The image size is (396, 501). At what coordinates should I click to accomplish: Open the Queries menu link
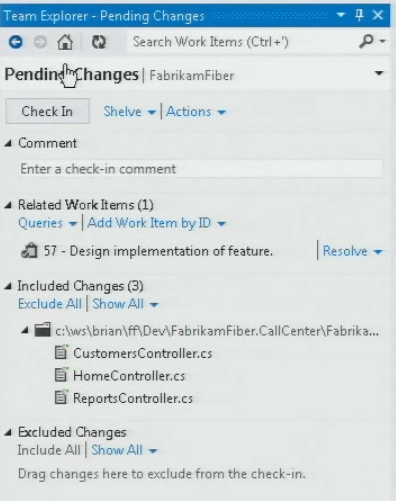pyautogui.click(x=47, y=223)
